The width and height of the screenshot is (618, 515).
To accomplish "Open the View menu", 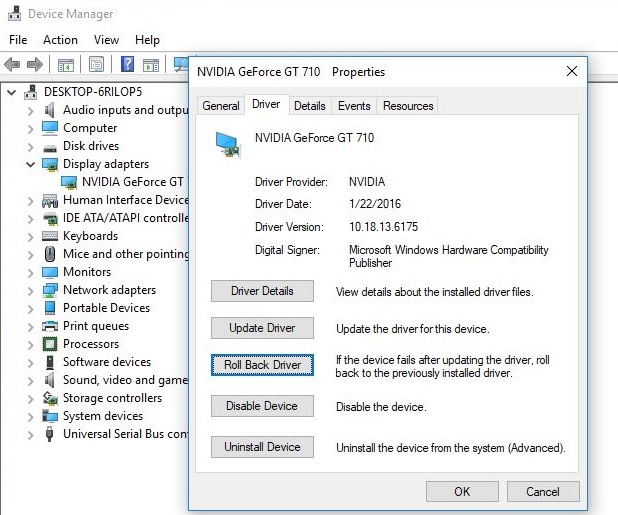I will pos(106,40).
